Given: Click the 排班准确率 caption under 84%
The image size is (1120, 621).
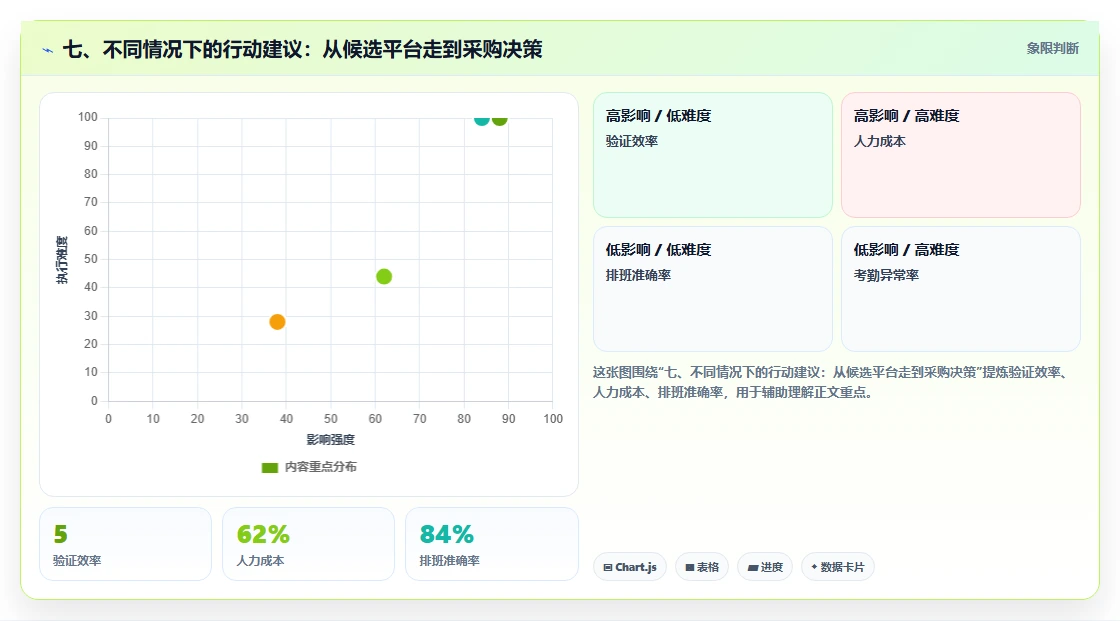Looking at the screenshot, I should 449,561.
